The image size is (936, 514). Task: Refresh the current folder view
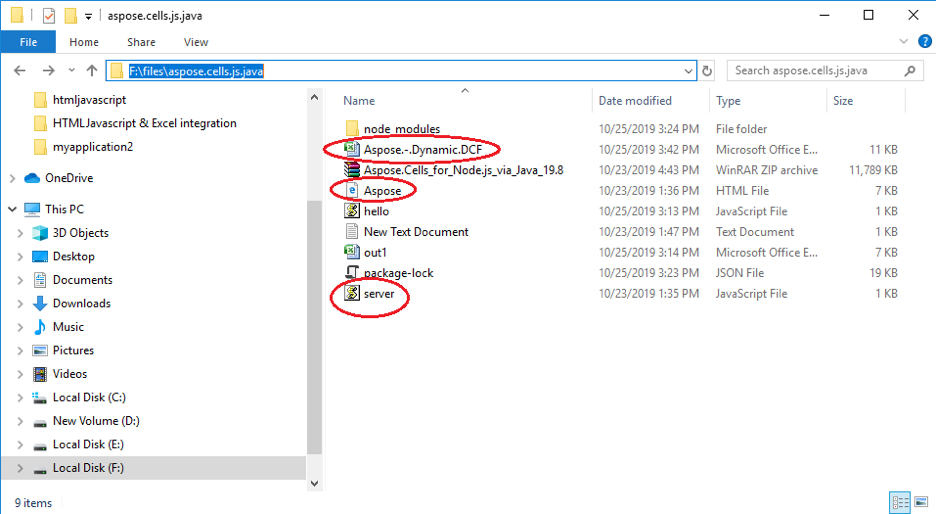[x=707, y=71]
